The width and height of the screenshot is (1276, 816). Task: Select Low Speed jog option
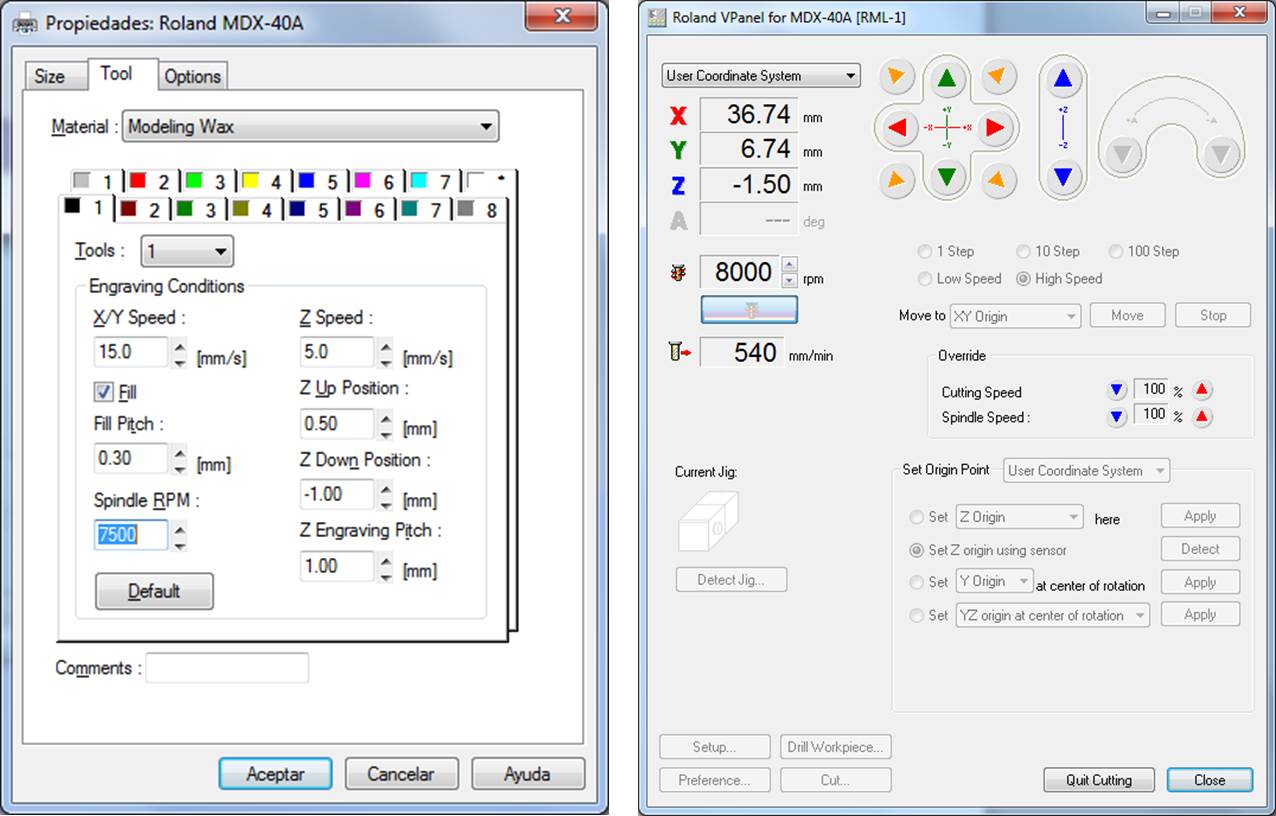(x=925, y=279)
